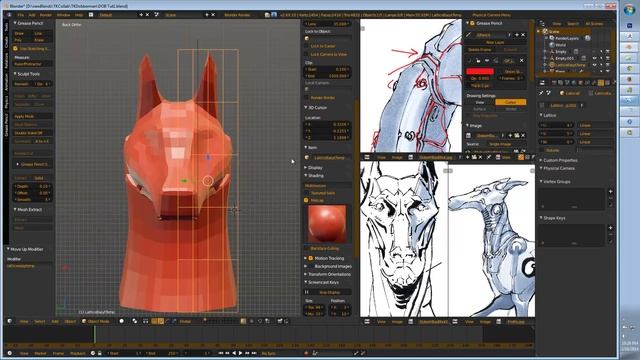The height and width of the screenshot is (360, 640).
Task: Click the grease pencil datablock pencil icon
Action: pos(469,35)
